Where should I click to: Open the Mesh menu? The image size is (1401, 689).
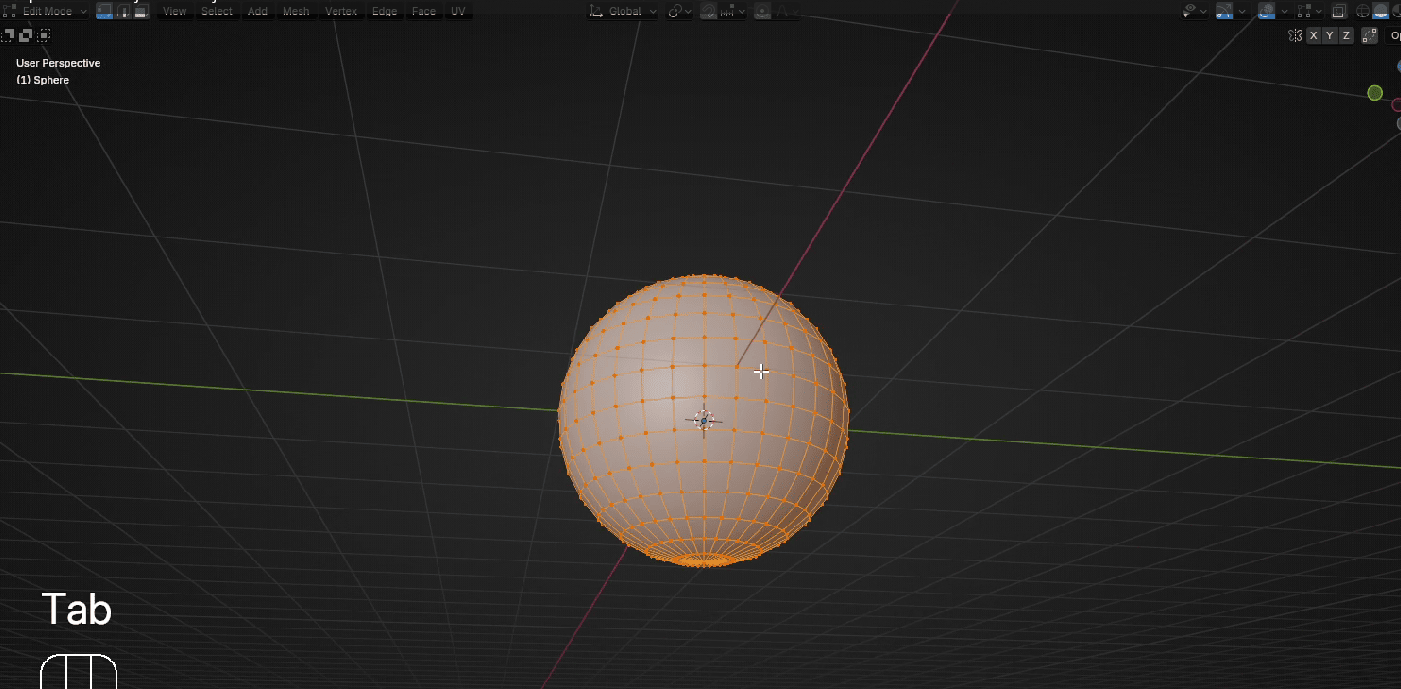296,11
